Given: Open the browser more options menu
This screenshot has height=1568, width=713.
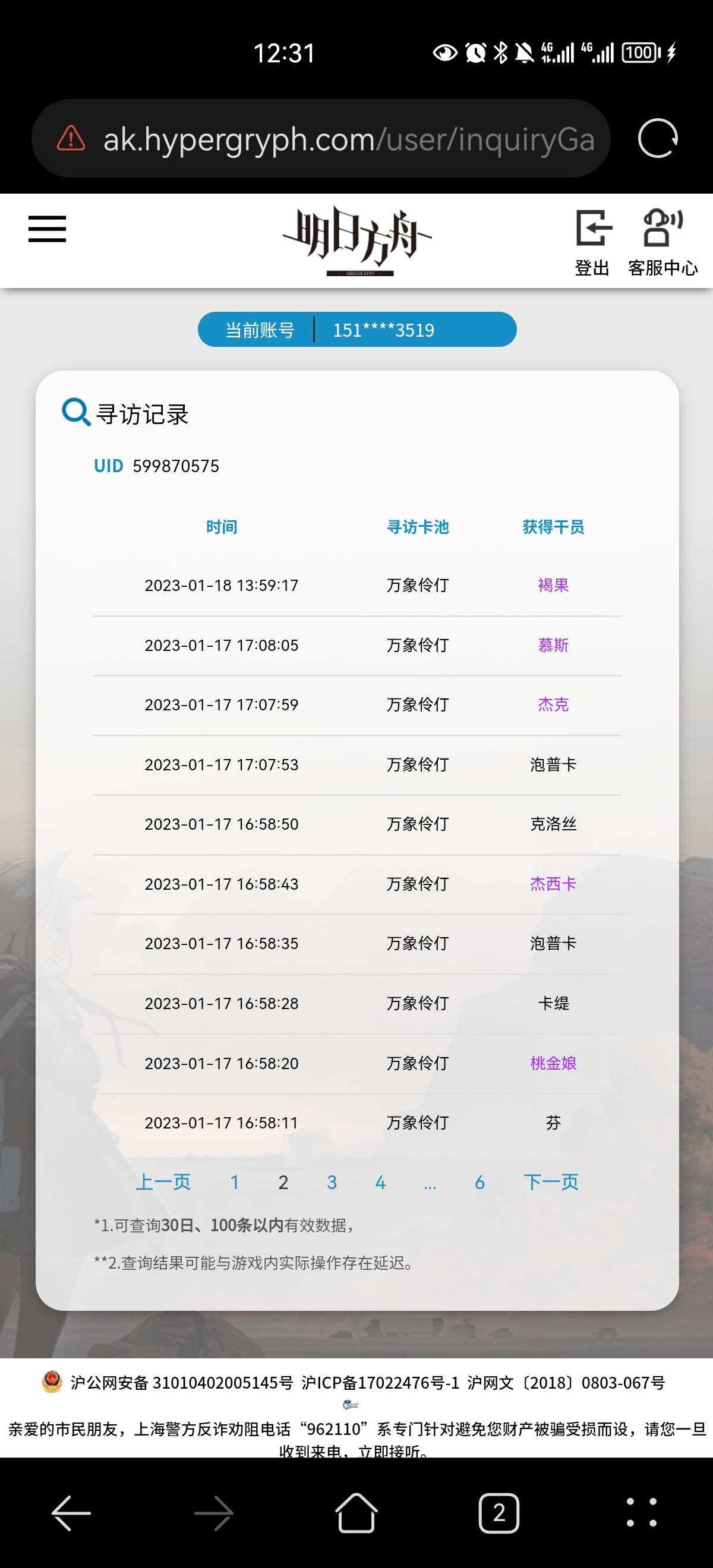Looking at the screenshot, I should coord(641,1513).
